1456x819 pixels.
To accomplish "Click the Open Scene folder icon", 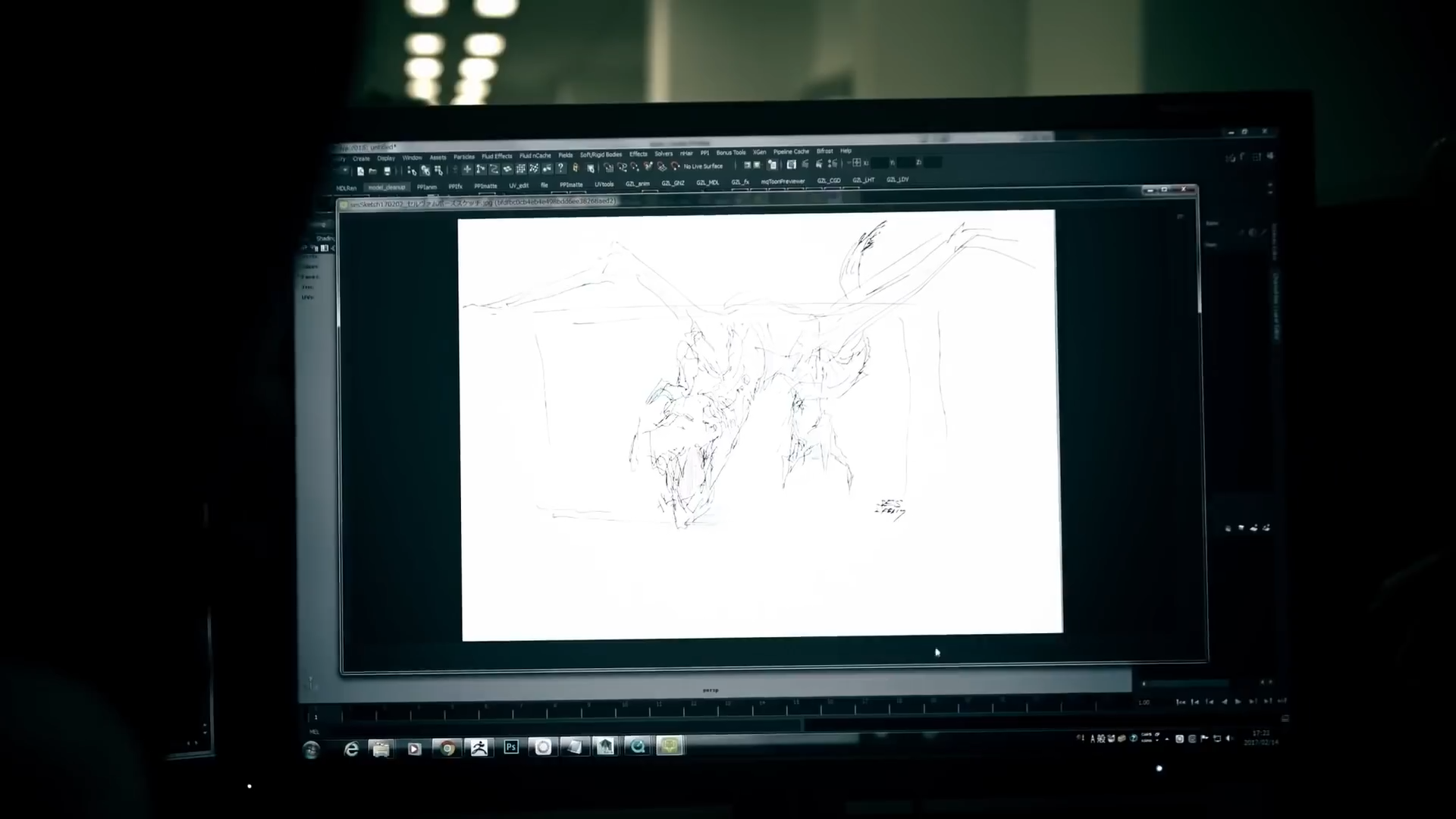I will [x=373, y=171].
